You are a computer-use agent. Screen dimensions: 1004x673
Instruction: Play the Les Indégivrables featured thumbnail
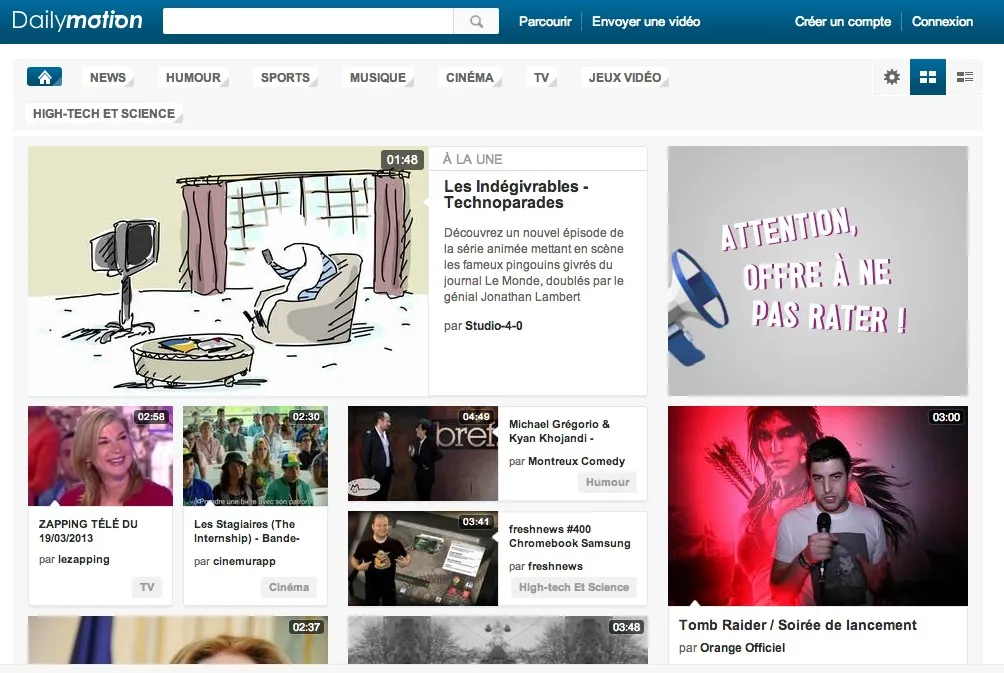coord(228,271)
